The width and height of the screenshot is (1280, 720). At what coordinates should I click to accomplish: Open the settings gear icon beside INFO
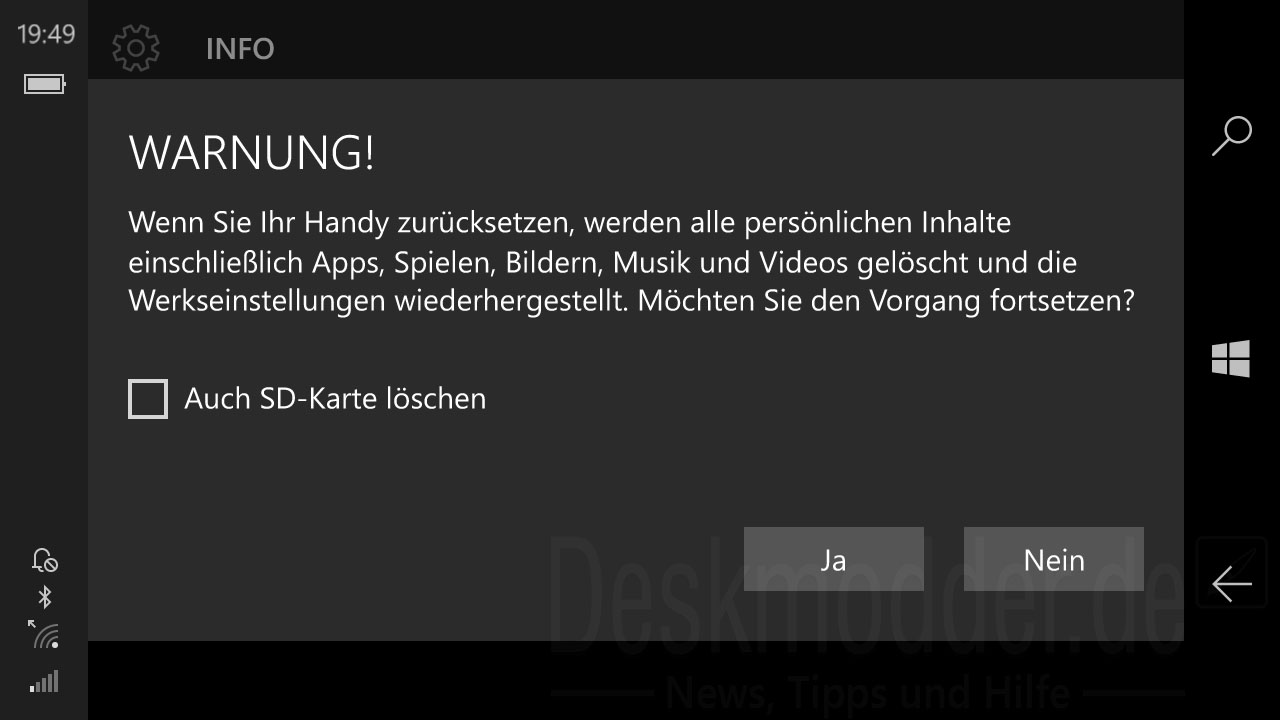coord(136,48)
